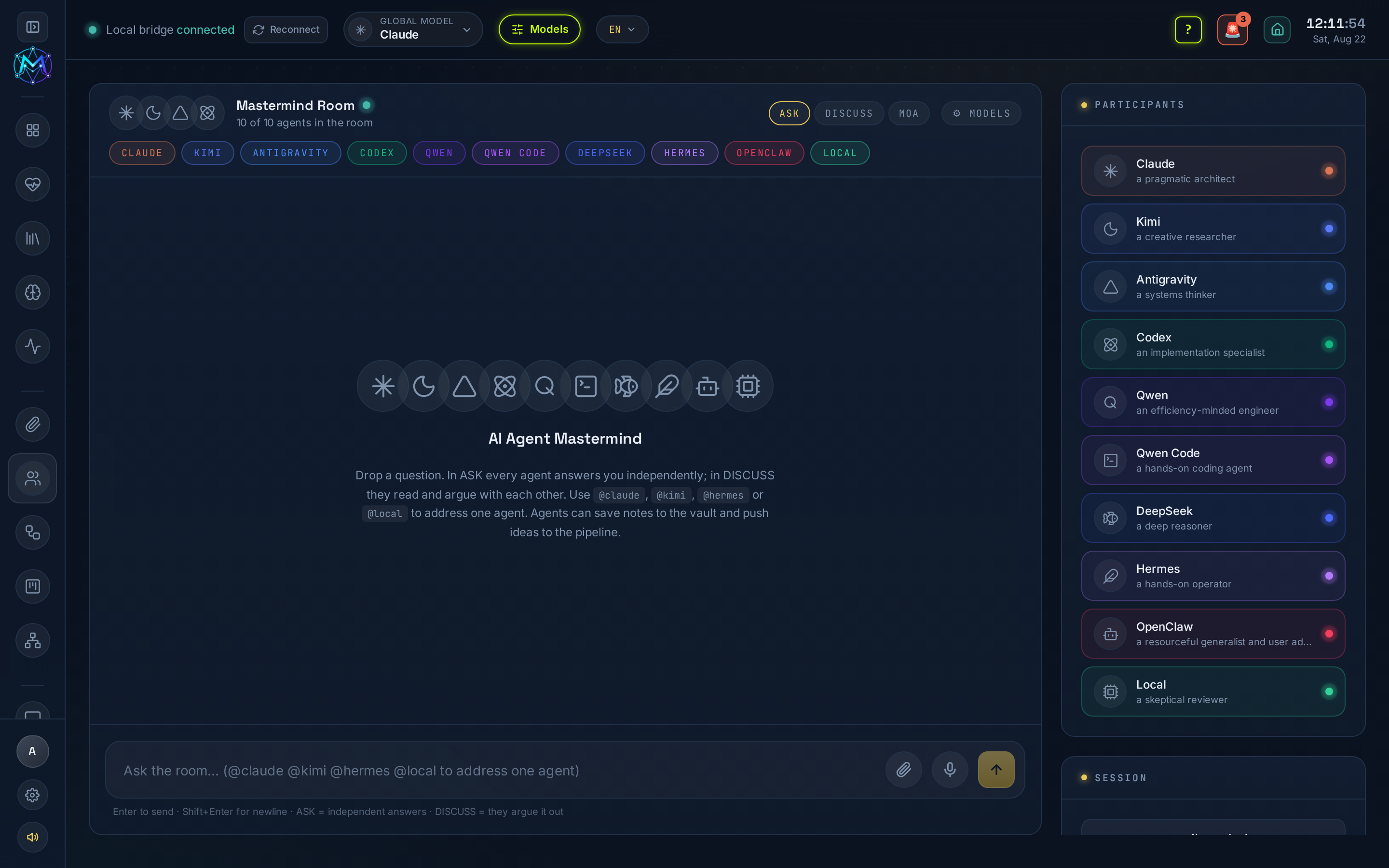Click the large robot icon above AI Agent Mastermind
1389x868 pixels.
coord(707,386)
